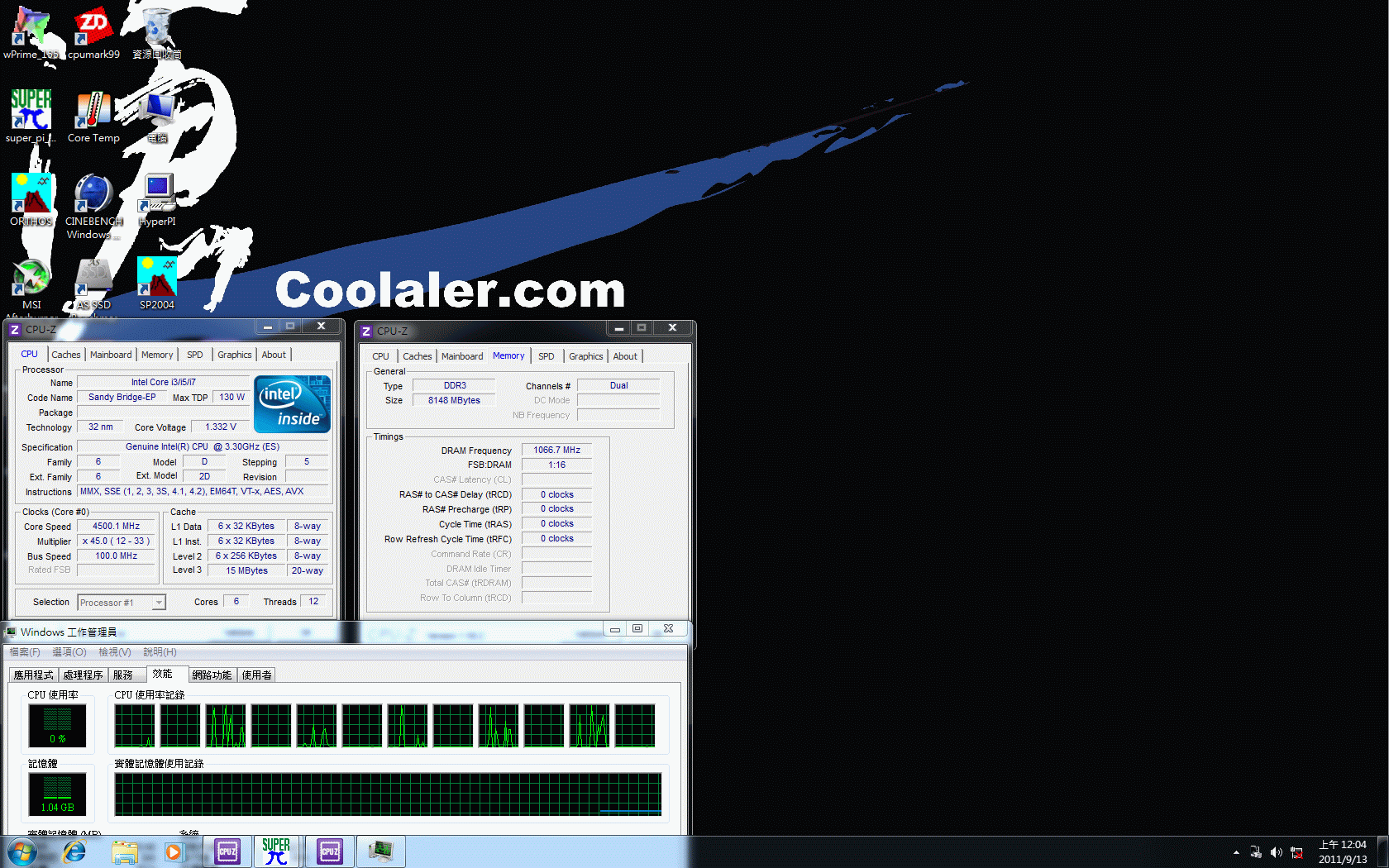Image resolution: width=1389 pixels, height=868 pixels.
Task: Click the CPU usage 0% meter
Action: pos(57,726)
